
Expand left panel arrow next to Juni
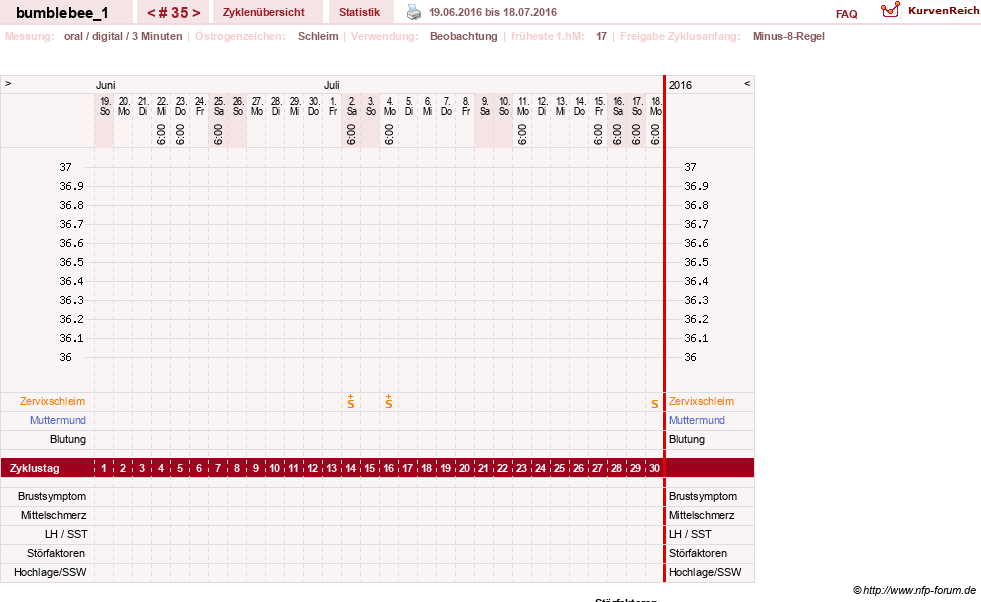tap(8, 83)
